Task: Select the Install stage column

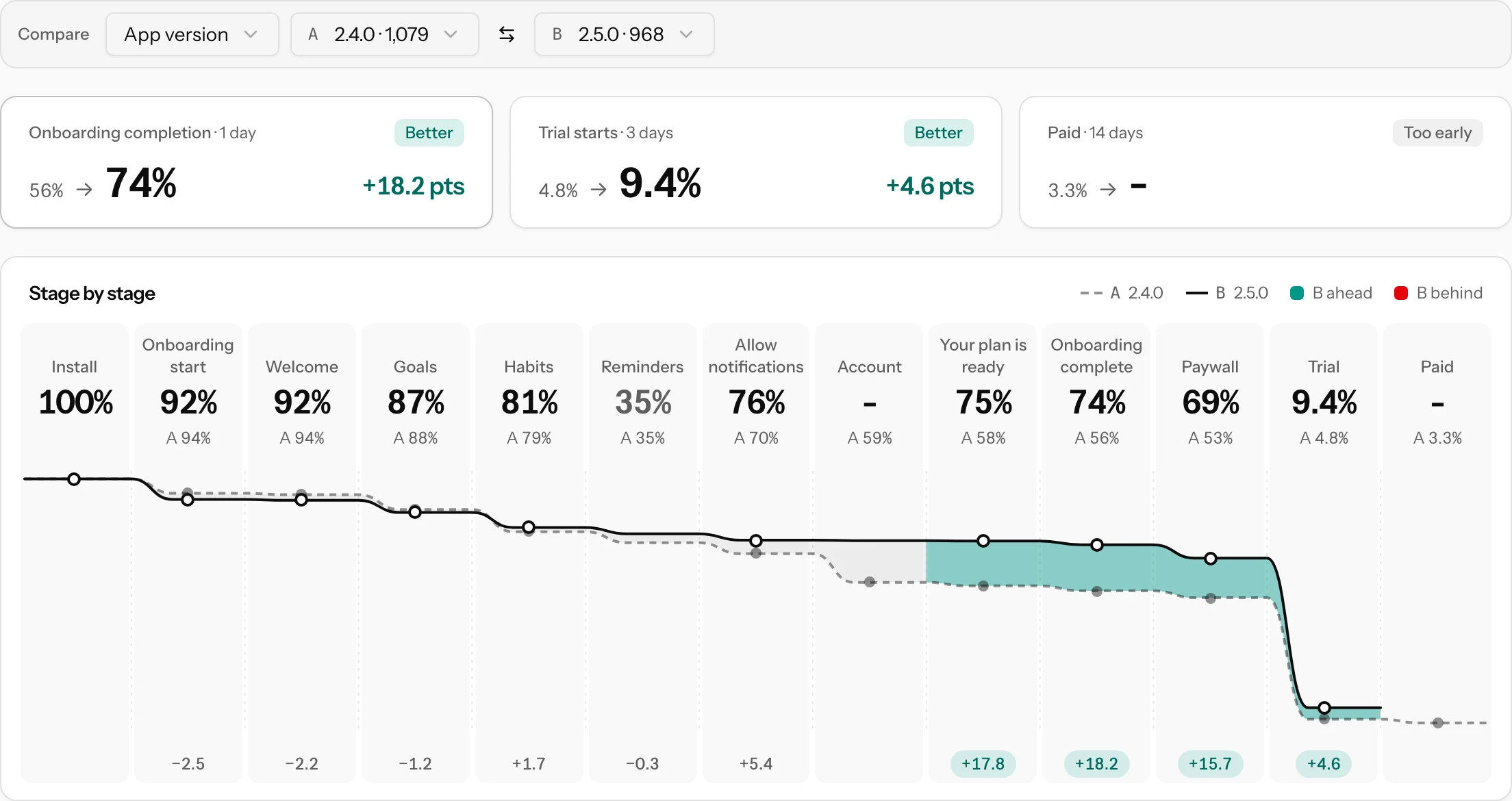Action: pyautogui.click(x=75, y=553)
